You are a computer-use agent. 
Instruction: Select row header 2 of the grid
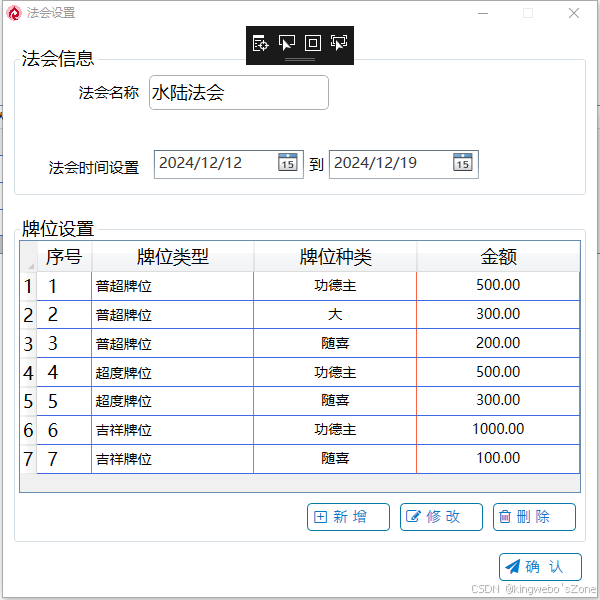[x=28, y=315]
